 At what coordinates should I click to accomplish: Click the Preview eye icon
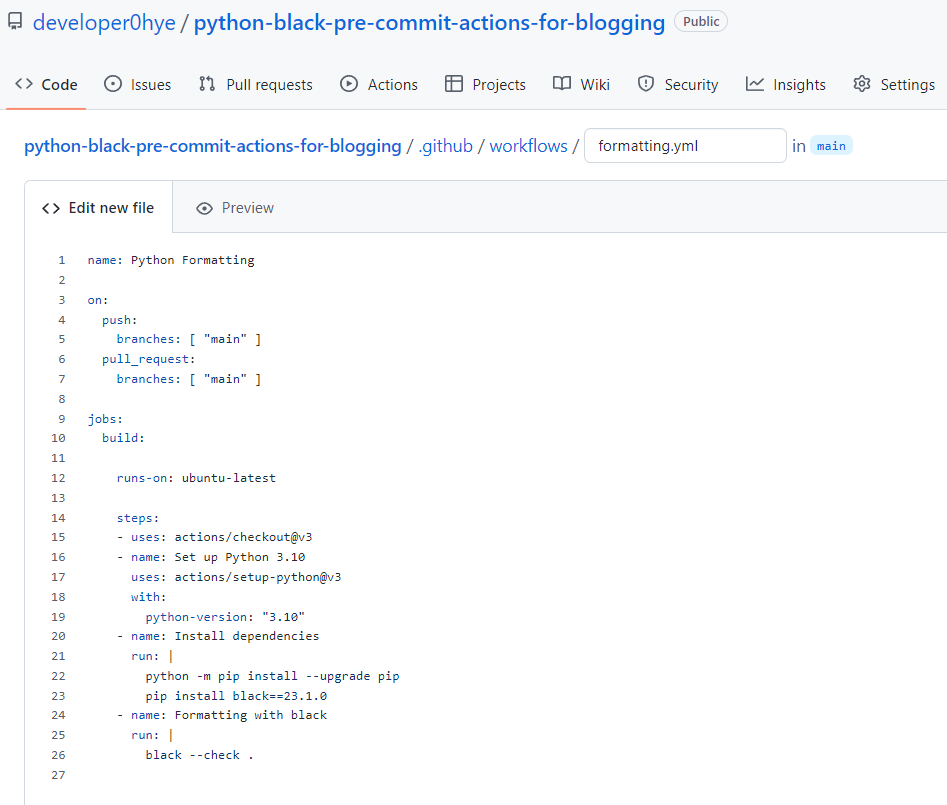(204, 208)
